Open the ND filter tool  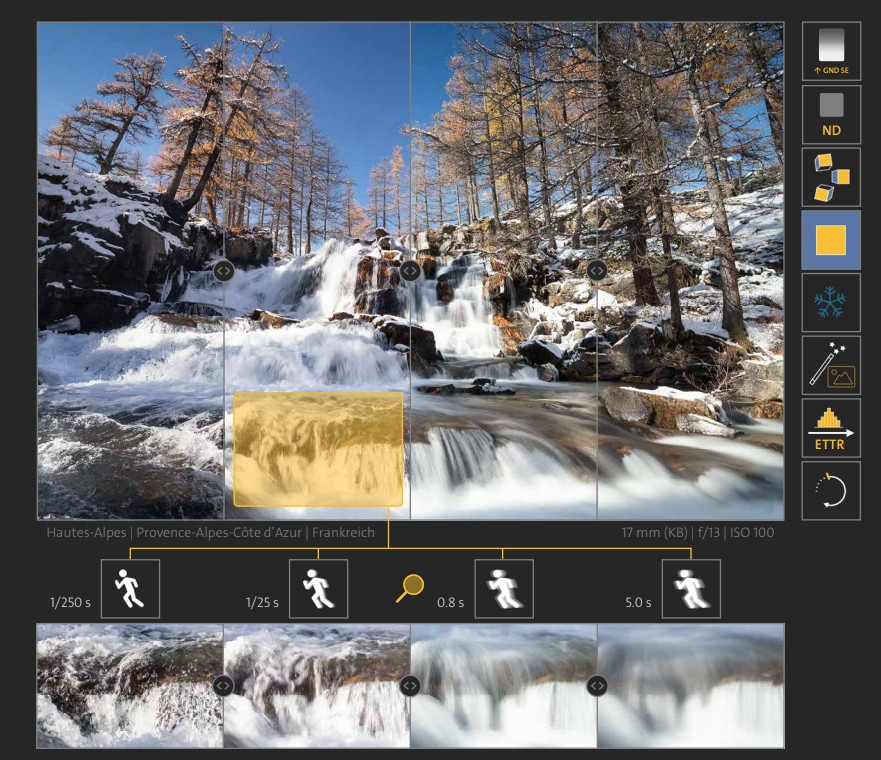(x=831, y=114)
